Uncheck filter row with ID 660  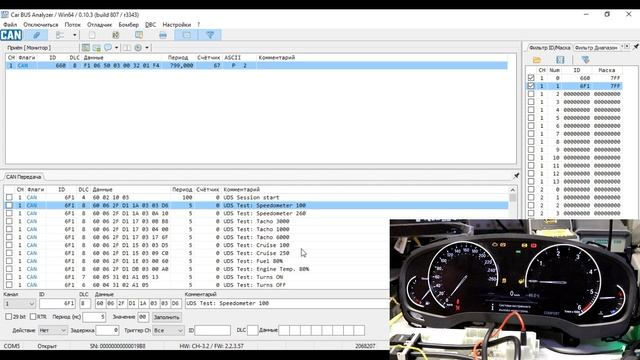[x=531, y=78]
